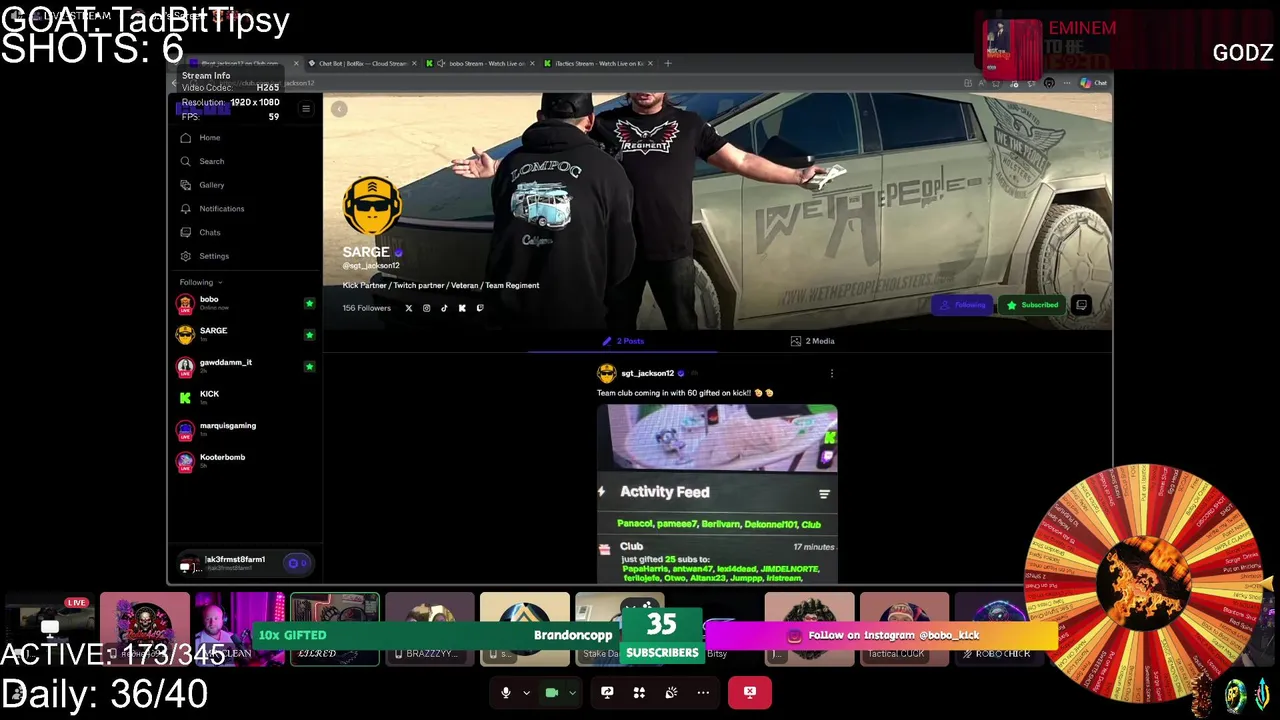Toggle the camera in call bar
The height and width of the screenshot is (720, 1280).
[551, 692]
